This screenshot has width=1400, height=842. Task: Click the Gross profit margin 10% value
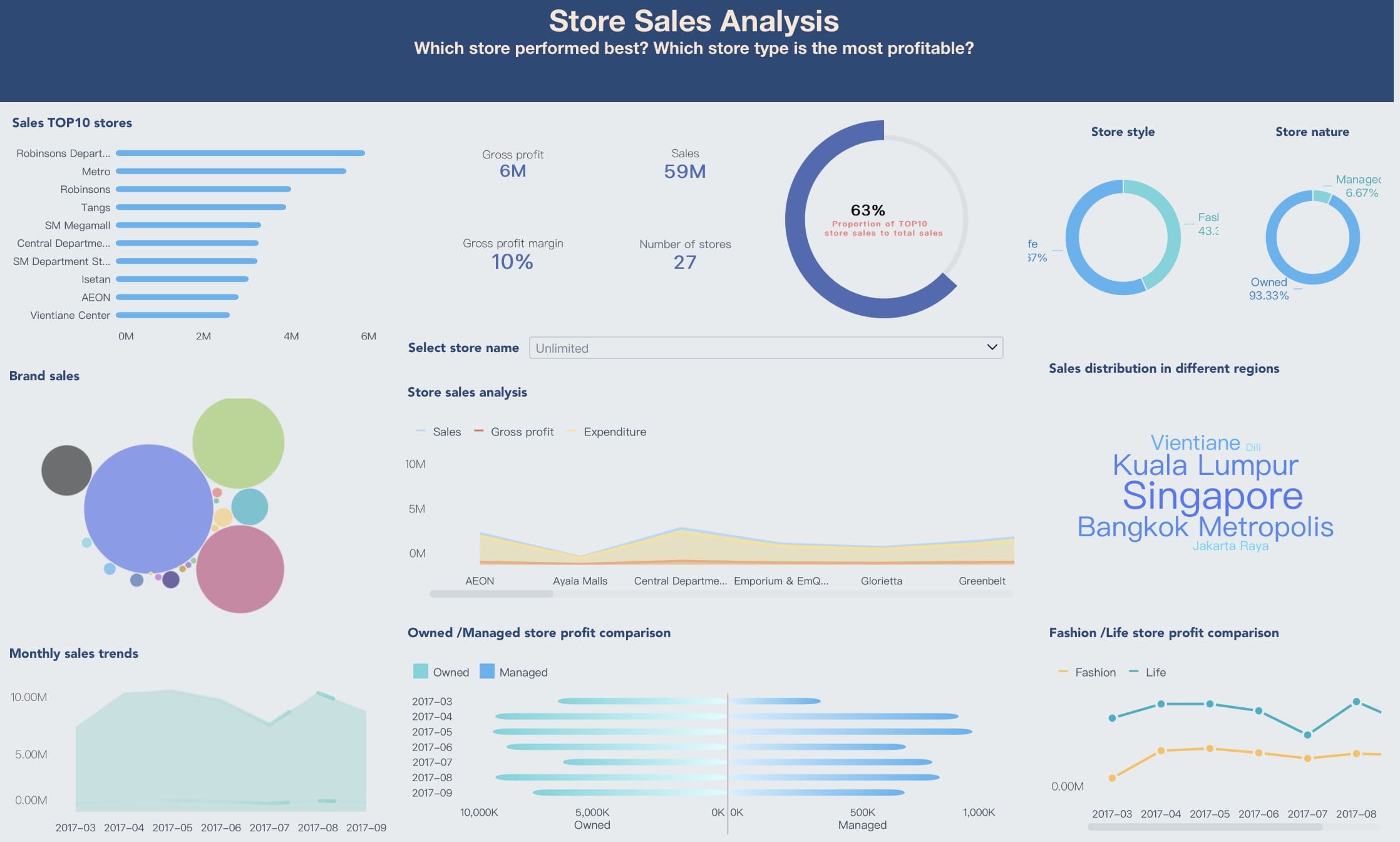coord(512,262)
